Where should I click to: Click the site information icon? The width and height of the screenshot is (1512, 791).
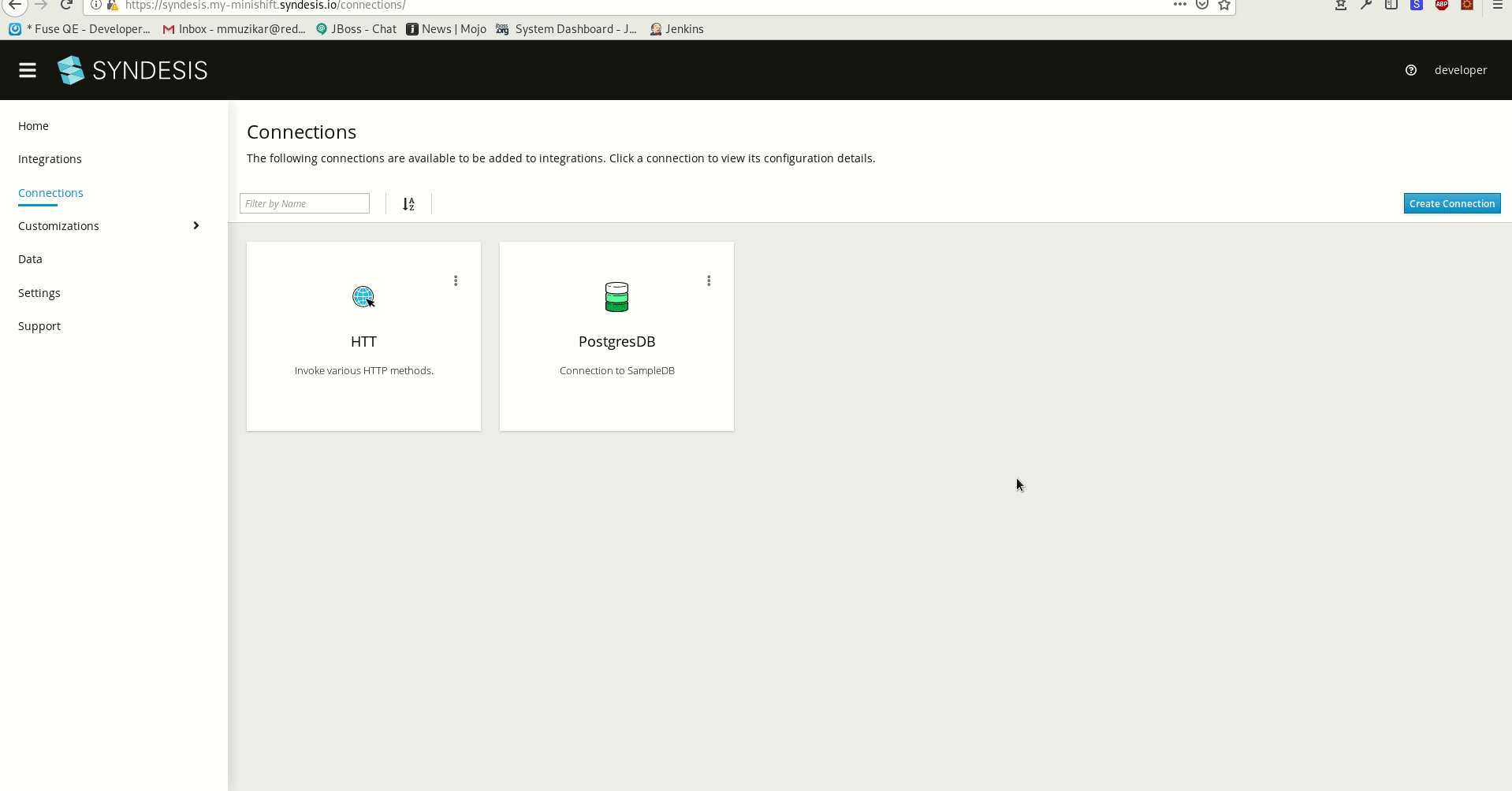tap(95, 5)
